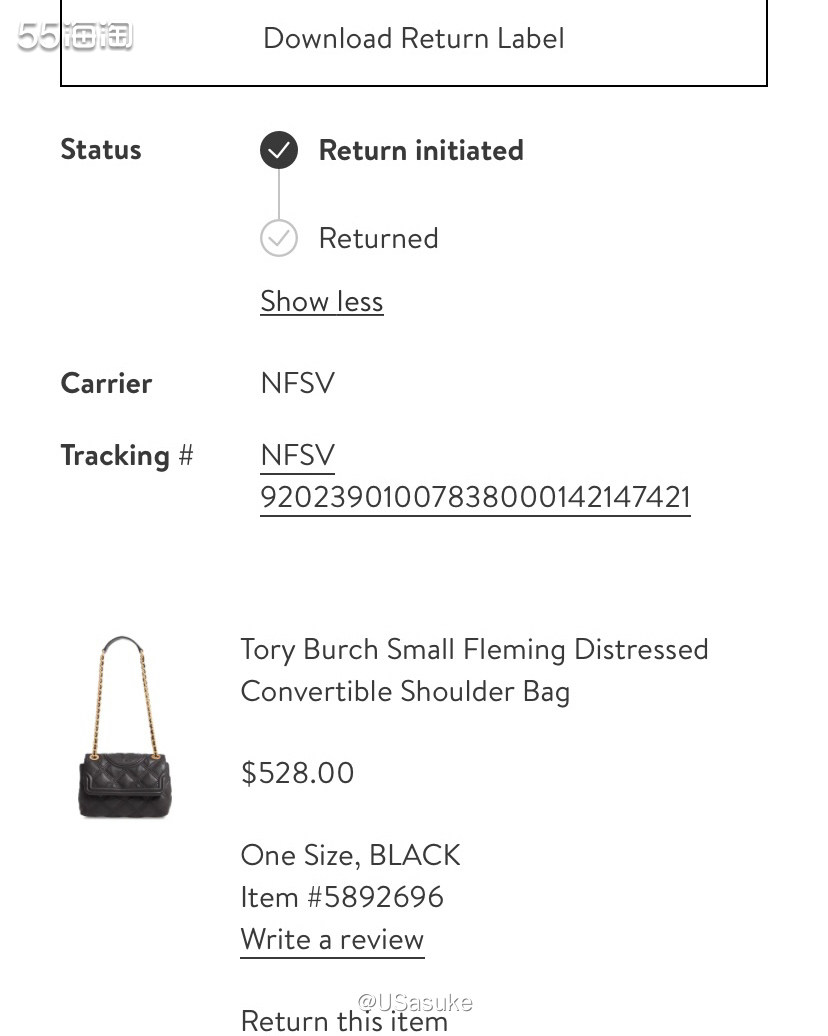Click the One Size, BLACK description
The height and width of the screenshot is (1036, 828).
click(x=350, y=855)
